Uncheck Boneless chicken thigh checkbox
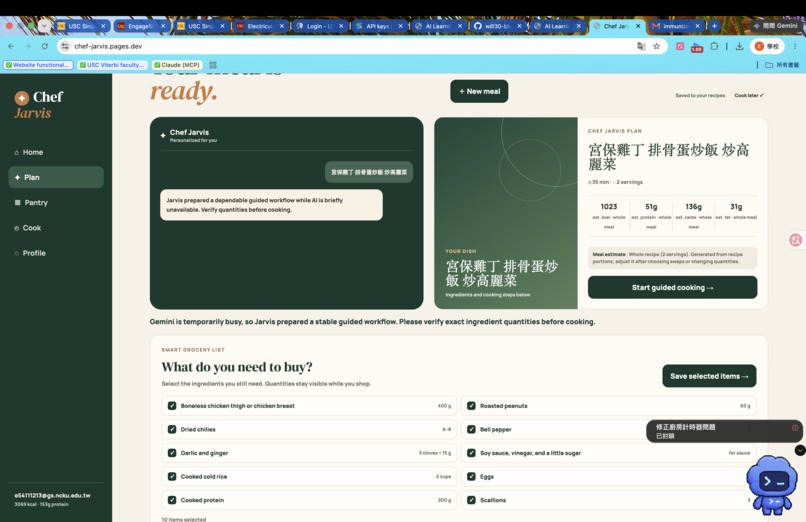Screen dimensions: 806x522 click(x=172, y=405)
